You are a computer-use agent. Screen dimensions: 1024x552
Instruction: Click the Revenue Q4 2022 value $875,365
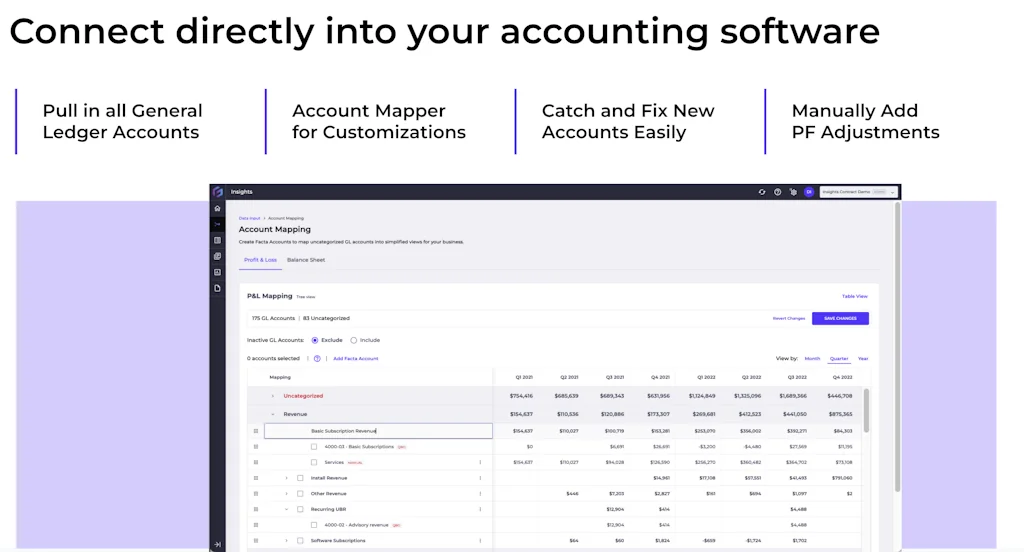coord(840,414)
